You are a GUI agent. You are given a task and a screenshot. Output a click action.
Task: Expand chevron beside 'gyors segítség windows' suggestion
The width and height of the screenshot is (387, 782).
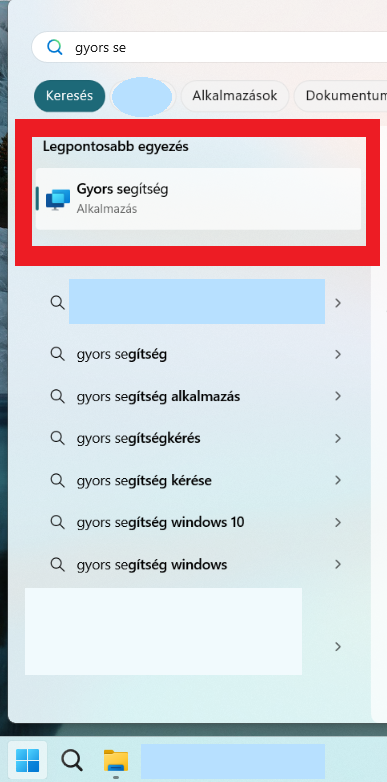click(338, 565)
